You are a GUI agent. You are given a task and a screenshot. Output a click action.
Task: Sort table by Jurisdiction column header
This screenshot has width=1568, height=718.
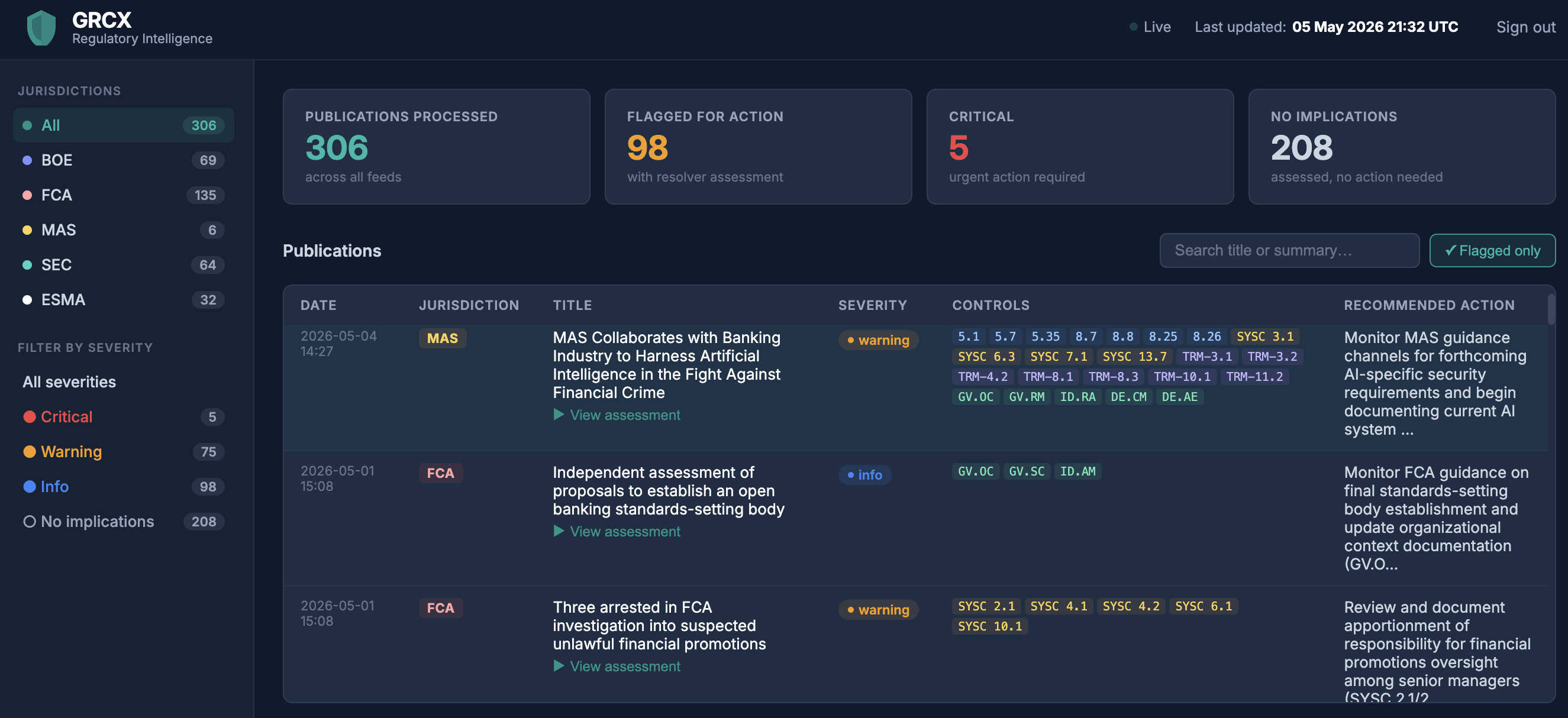(x=469, y=305)
